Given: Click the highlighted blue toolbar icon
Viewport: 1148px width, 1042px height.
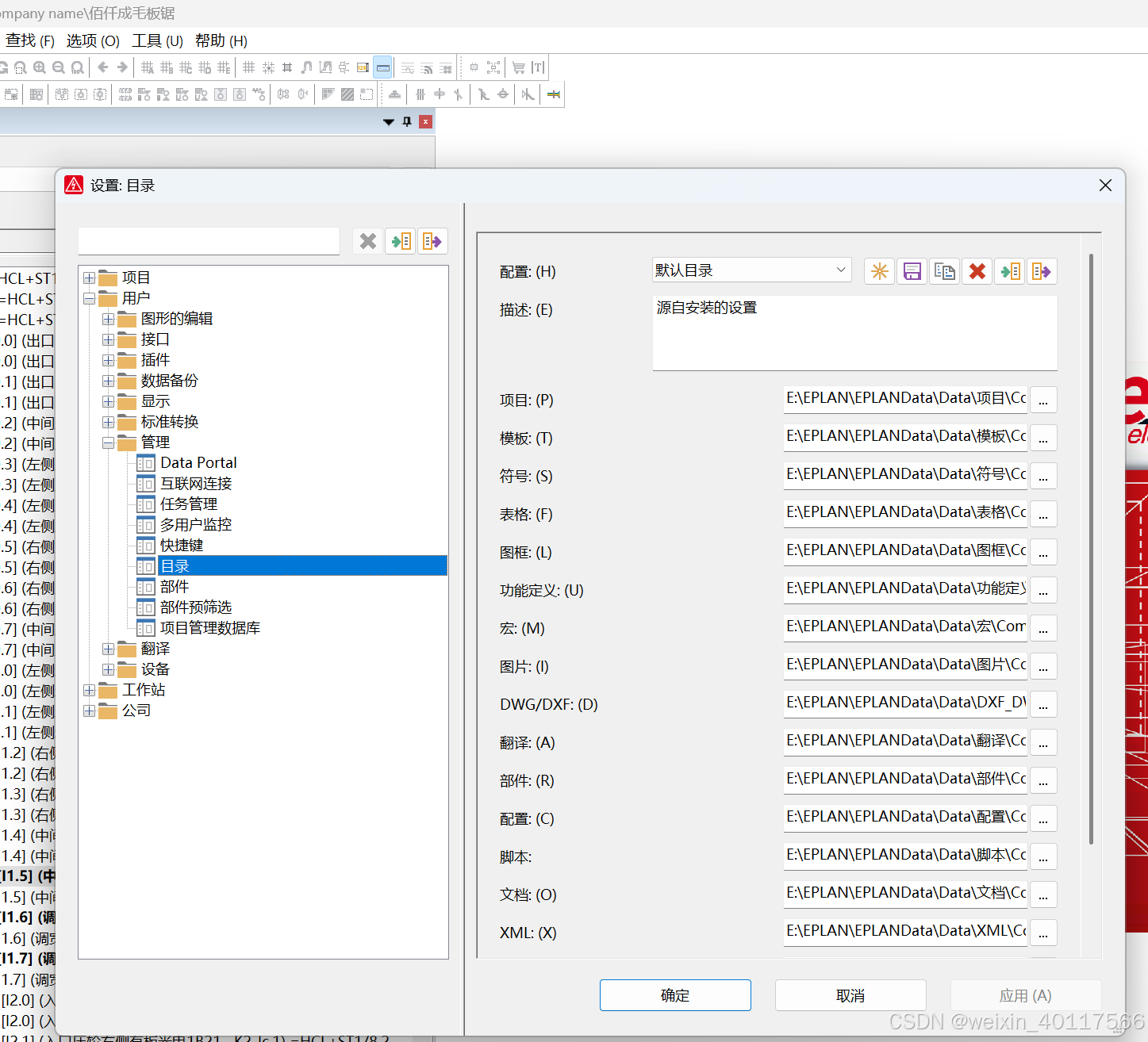Looking at the screenshot, I should [382, 67].
